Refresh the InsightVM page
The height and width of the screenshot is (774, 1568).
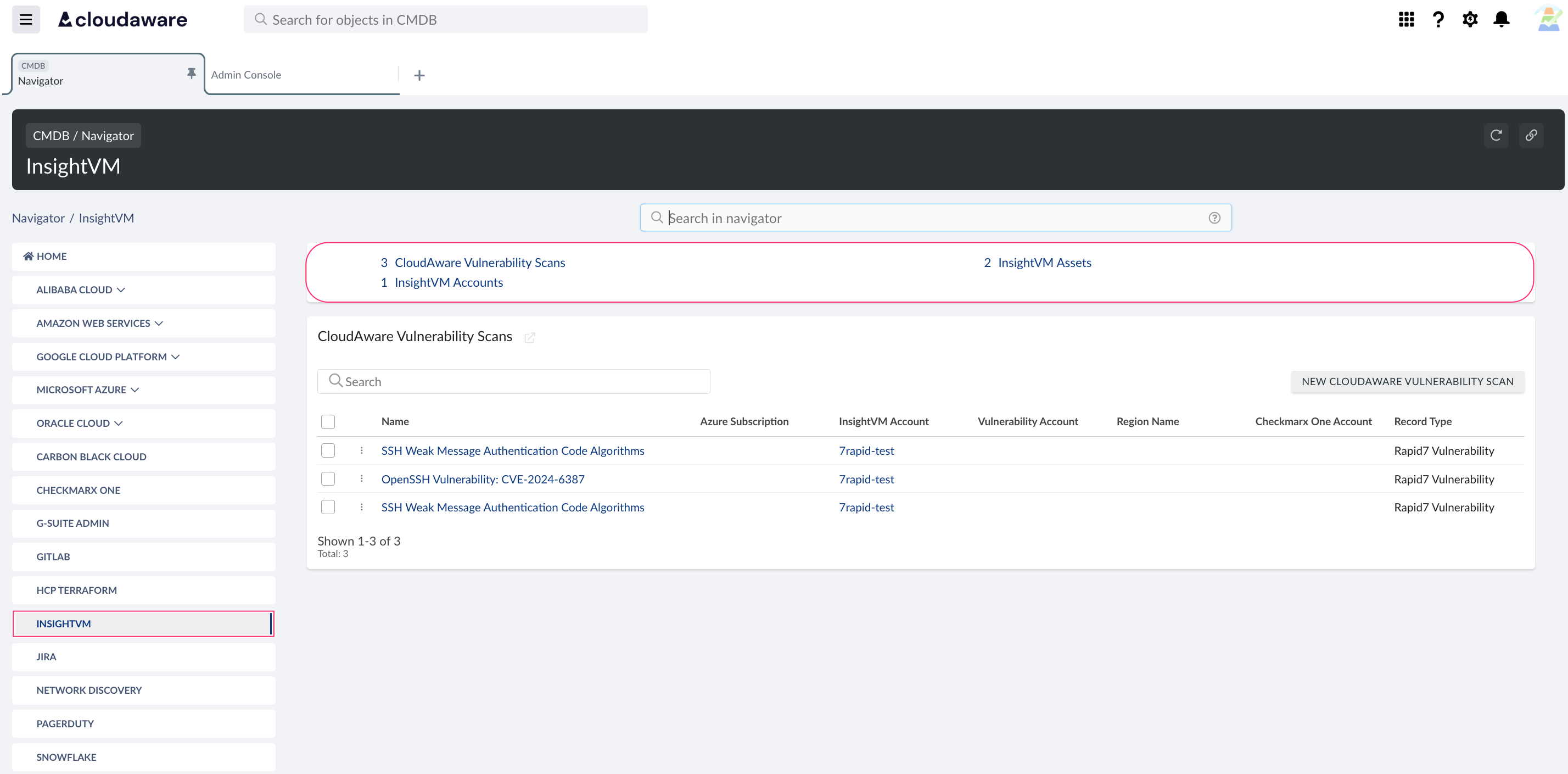coord(1496,135)
